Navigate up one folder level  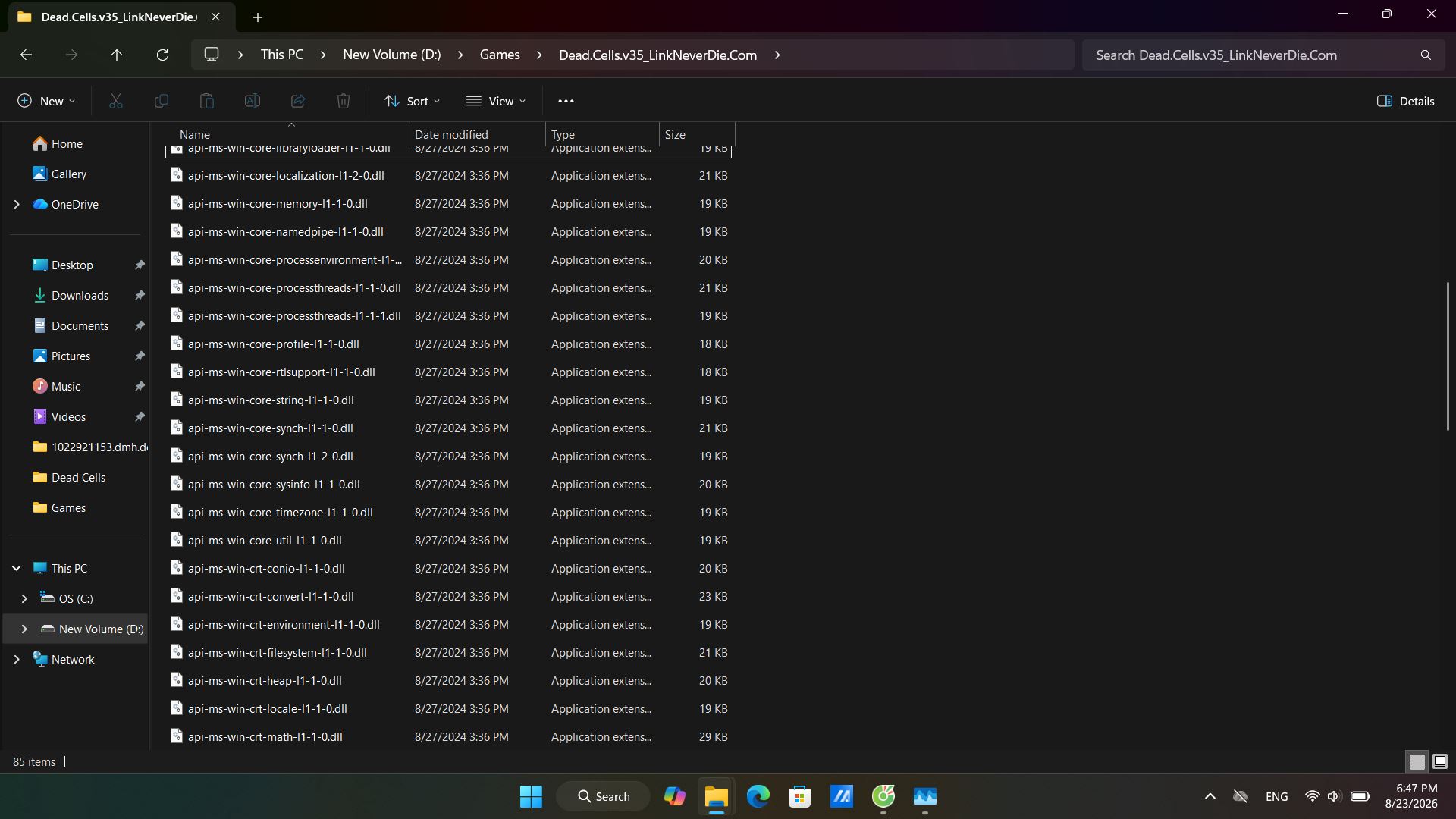(x=117, y=55)
